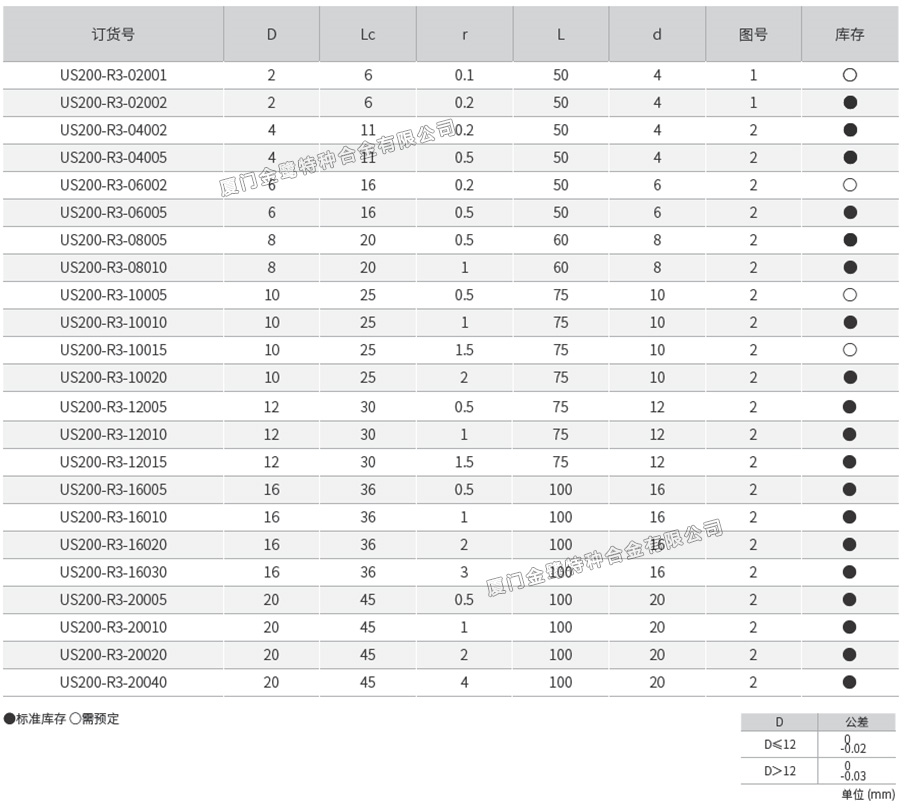Expand the 图号 column header
This screenshot has width=904, height=808.
click(x=753, y=33)
